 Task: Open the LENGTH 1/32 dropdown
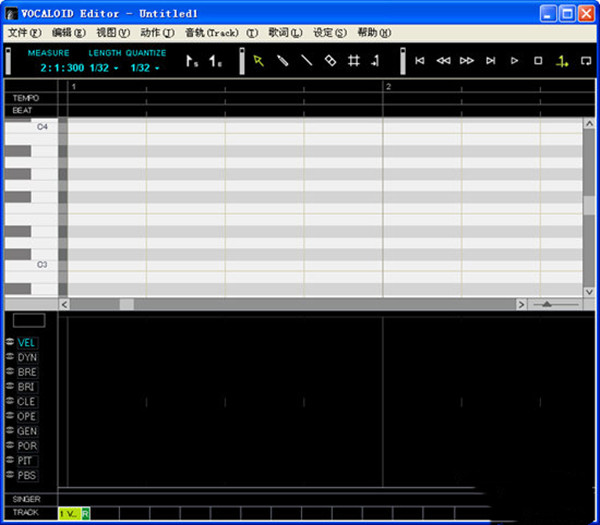(104, 68)
